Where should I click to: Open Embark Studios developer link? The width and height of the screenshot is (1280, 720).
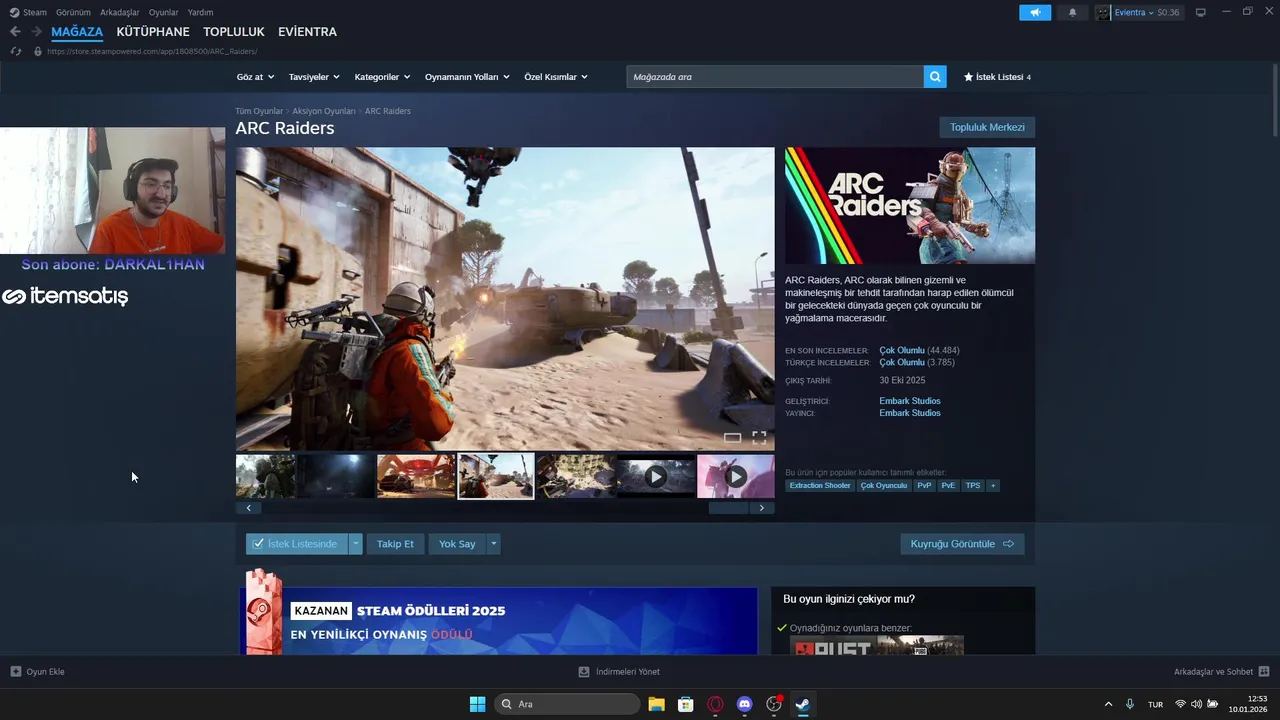tap(910, 401)
